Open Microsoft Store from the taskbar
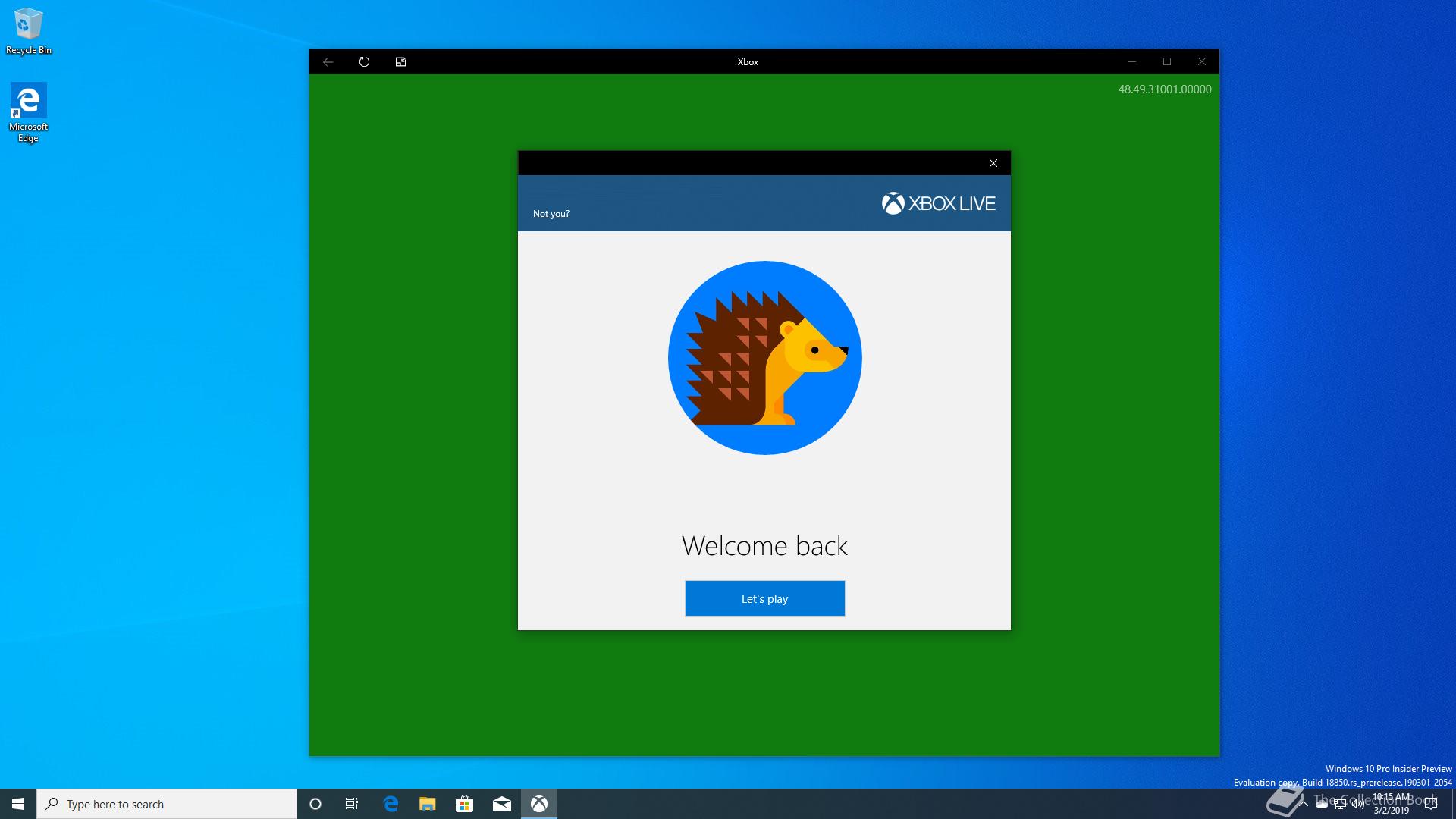This screenshot has height=819, width=1456. (464, 804)
